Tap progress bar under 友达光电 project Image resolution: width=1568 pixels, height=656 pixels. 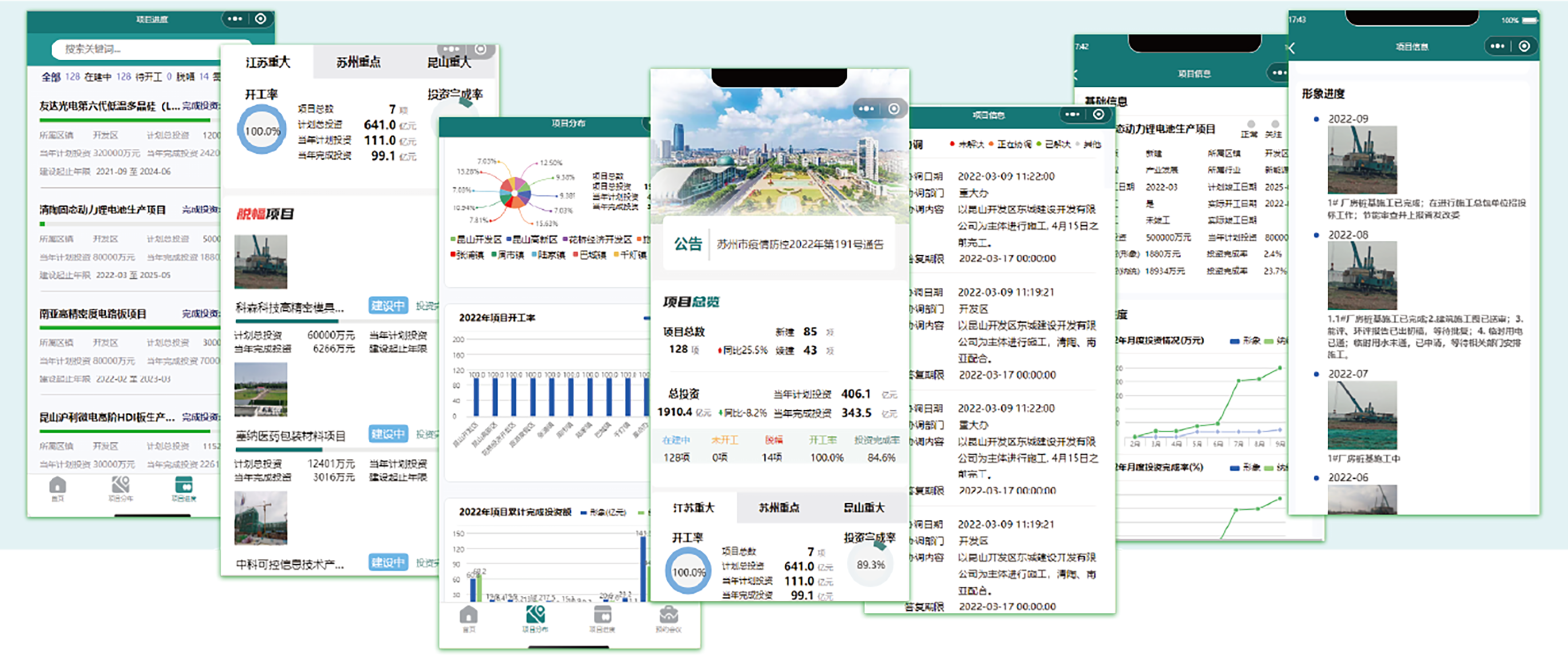click(130, 121)
